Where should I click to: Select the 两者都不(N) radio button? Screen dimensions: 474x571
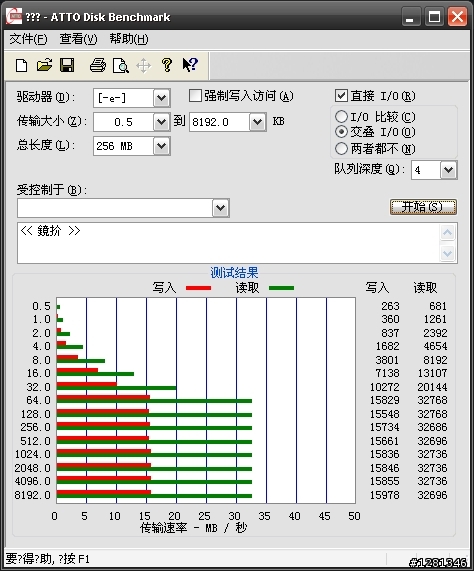(x=341, y=148)
